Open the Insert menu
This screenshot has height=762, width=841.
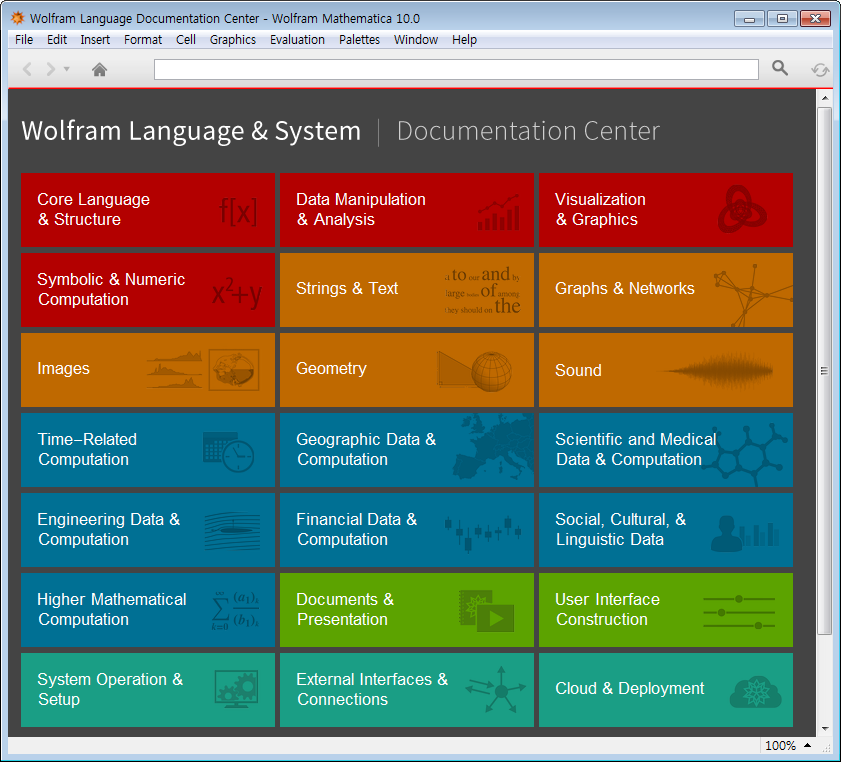coord(95,40)
